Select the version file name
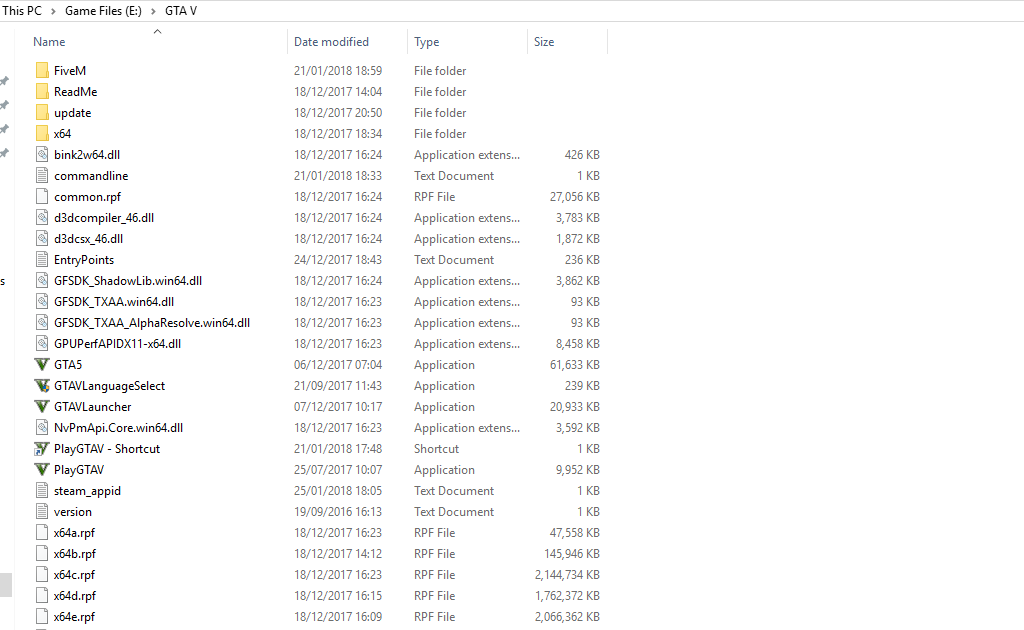Screen dimensions: 1024x630 pos(73,512)
